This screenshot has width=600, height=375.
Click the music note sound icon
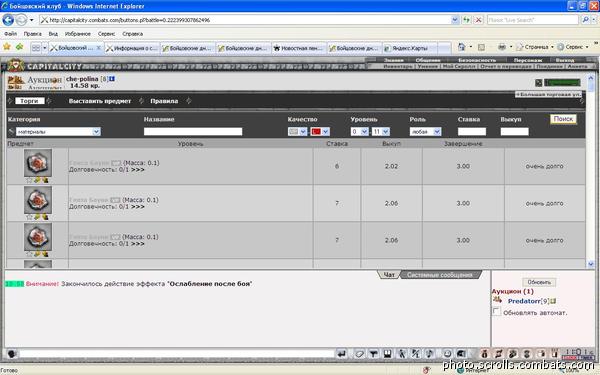(x=430, y=354)
